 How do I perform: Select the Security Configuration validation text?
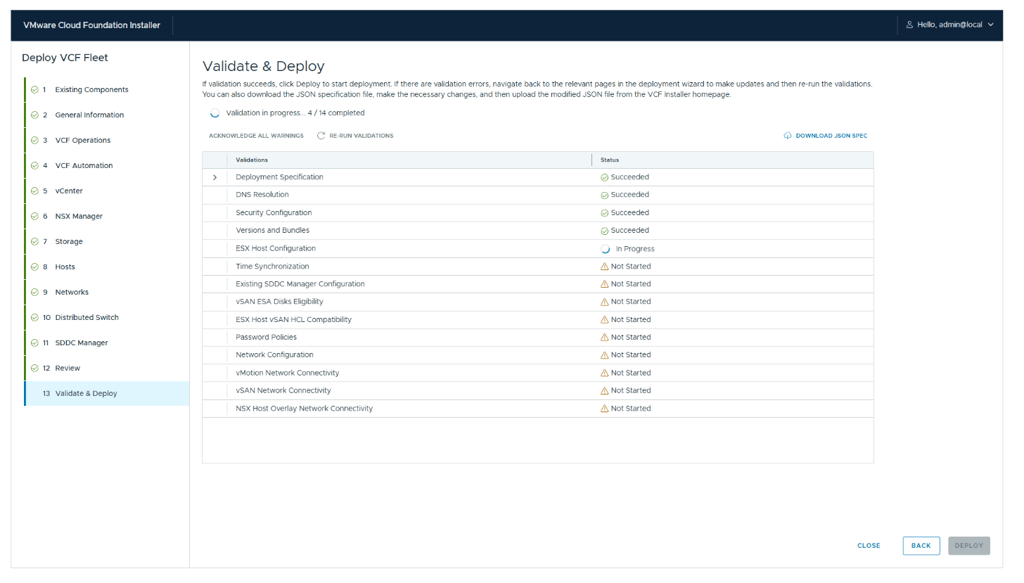(274, 213)
